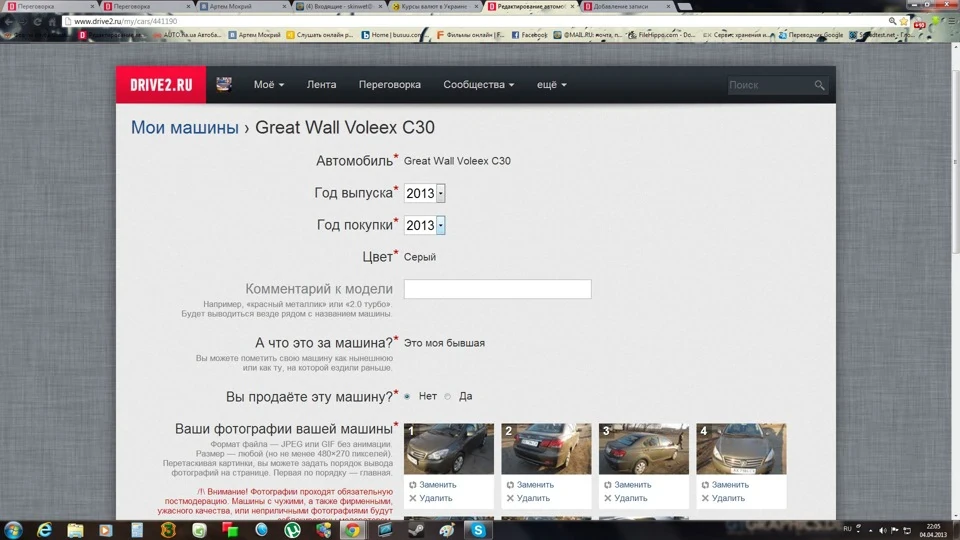Open the Фильмы онлайн bookmark
The height and width of the screenshot is (540, 960).
click(x=470, y=35)
